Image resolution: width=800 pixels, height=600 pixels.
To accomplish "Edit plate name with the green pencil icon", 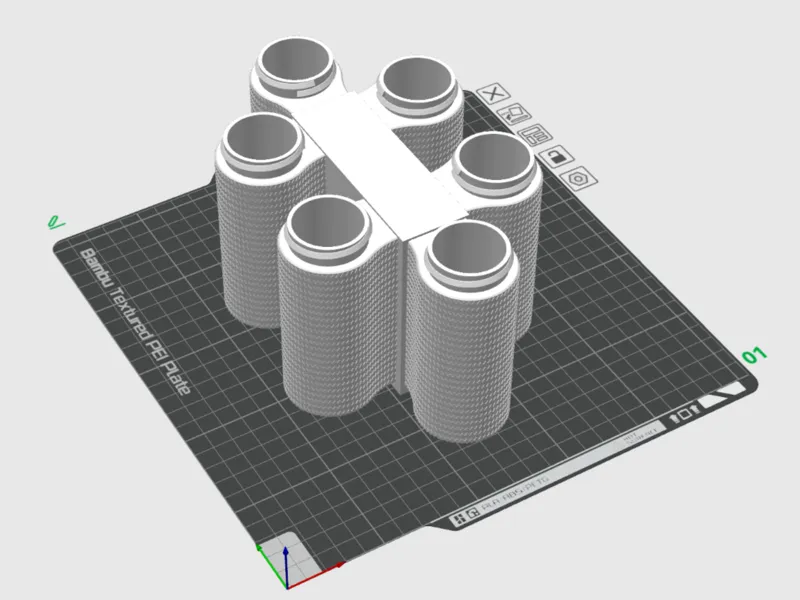I will (56, 222).
